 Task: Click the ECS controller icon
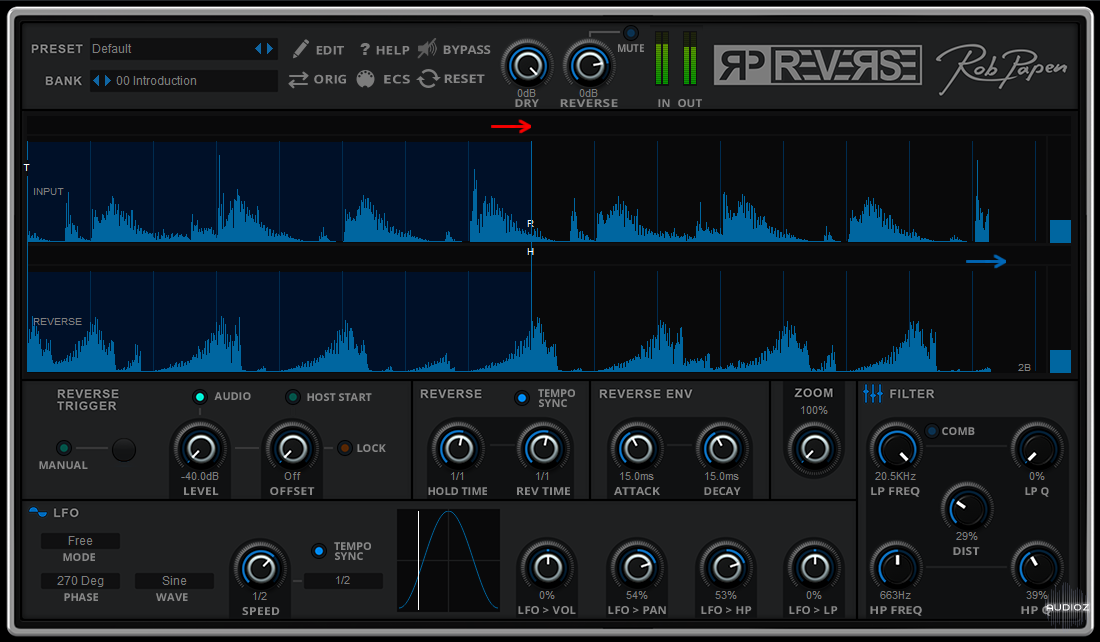click(365, 79)
